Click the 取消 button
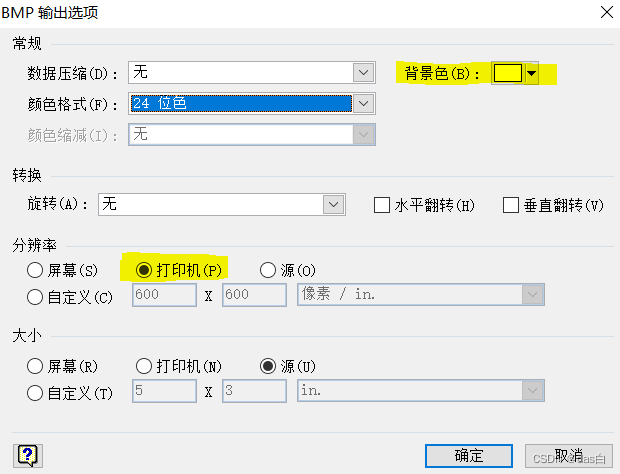 click(x=569, y=456)
